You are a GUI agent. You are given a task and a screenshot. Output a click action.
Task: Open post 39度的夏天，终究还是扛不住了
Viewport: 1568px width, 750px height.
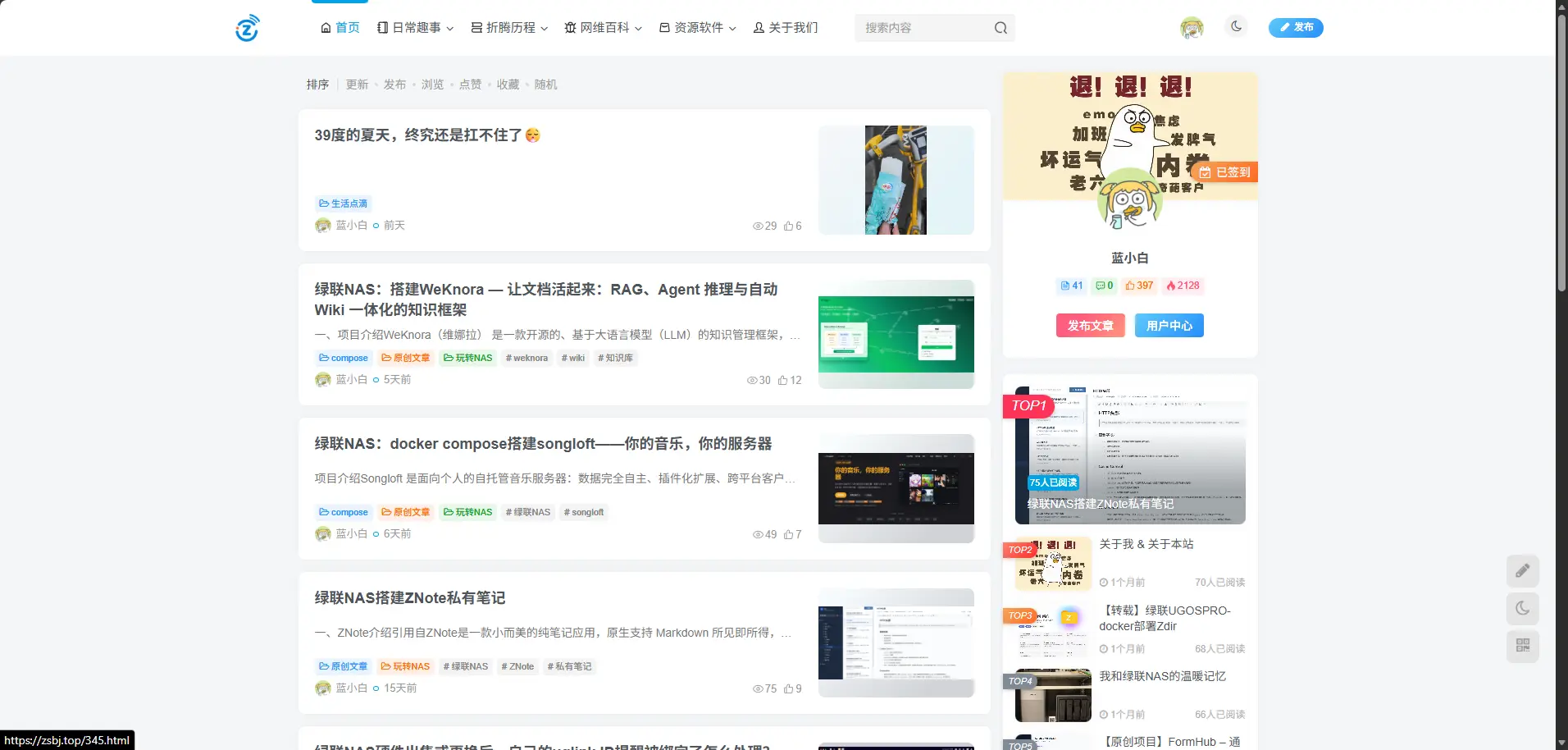427,135
